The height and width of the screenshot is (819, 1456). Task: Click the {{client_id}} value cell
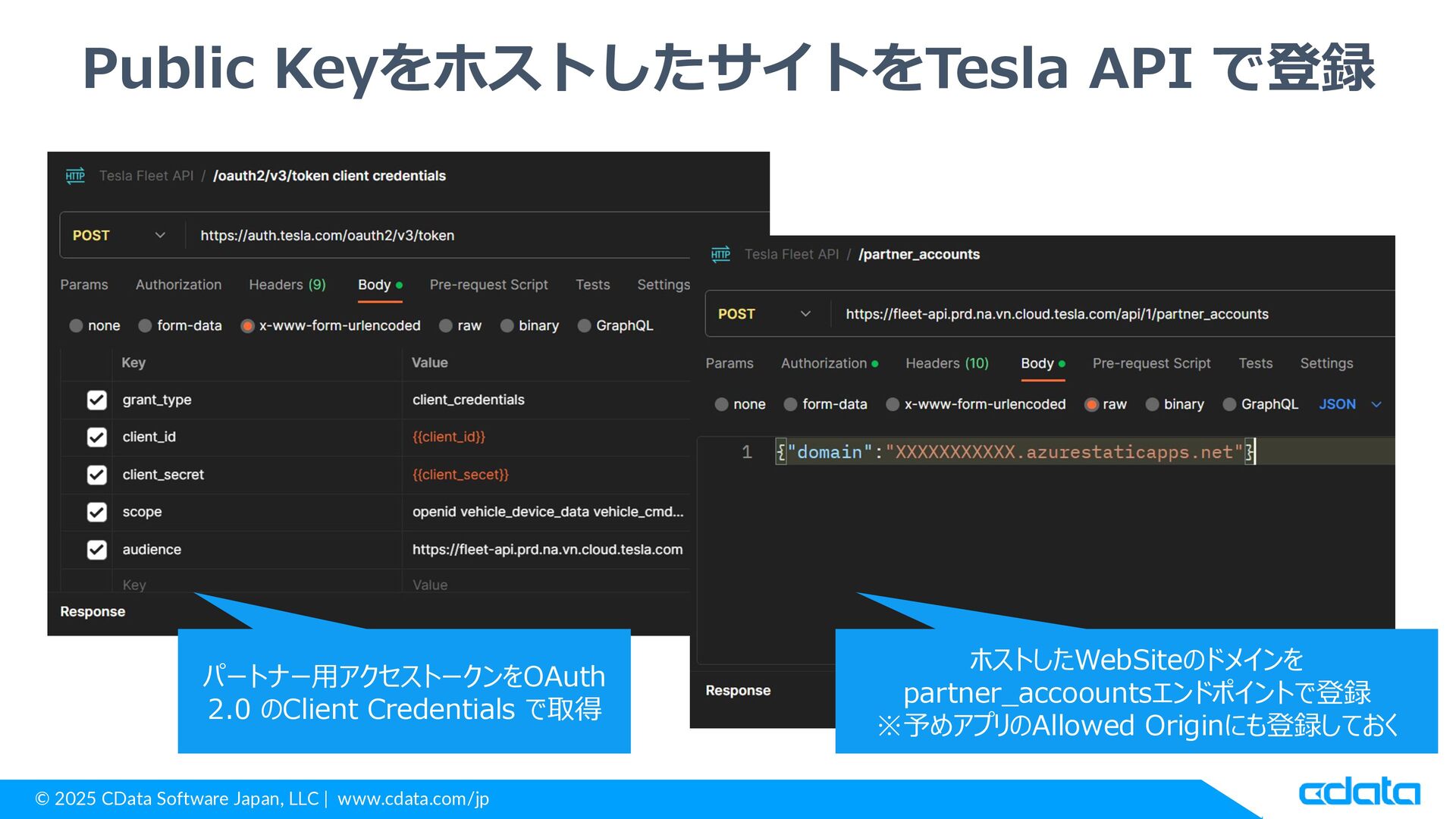449,438
